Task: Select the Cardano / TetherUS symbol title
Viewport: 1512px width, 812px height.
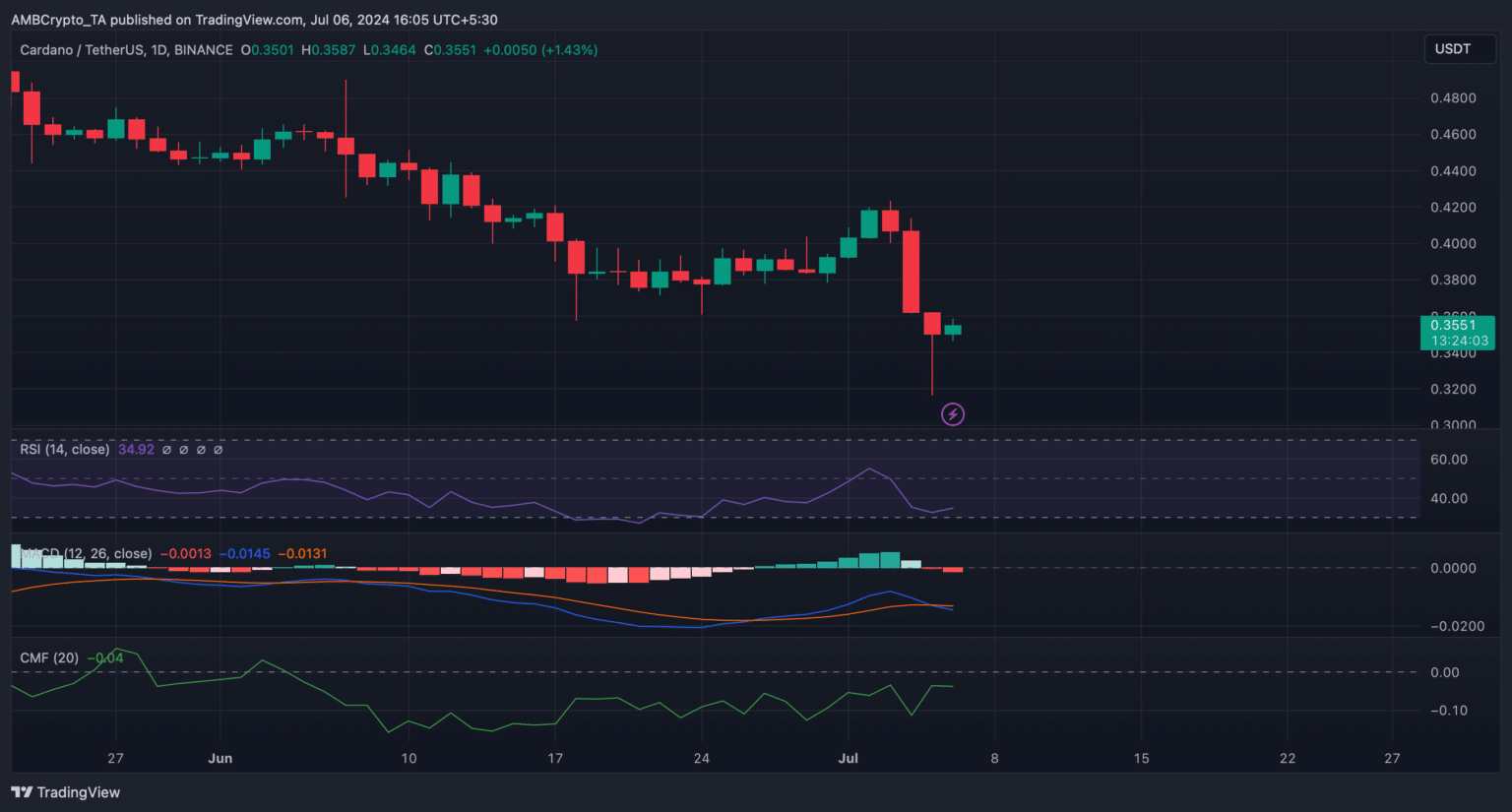Action: [126, 50]
